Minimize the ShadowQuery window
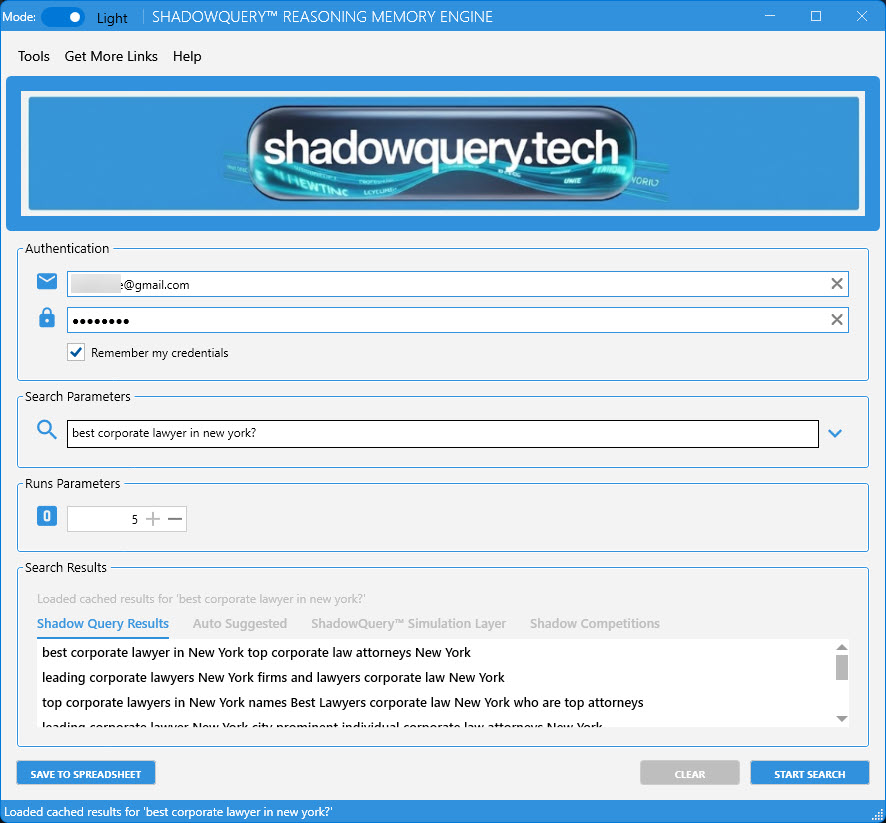The image size is (886, 823). pyautogui.click(x=770, y=16)
